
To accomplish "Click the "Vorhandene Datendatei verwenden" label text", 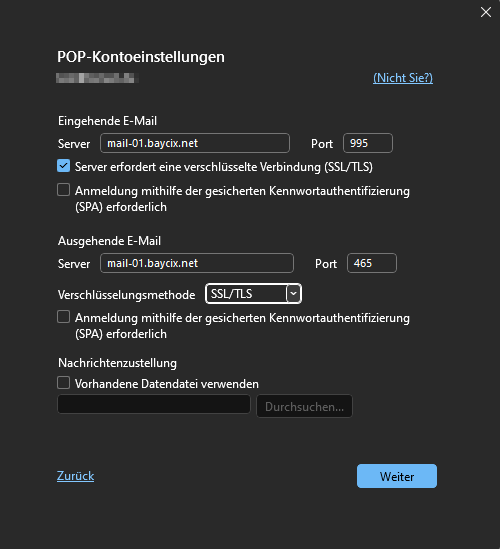I will [167, 384].
